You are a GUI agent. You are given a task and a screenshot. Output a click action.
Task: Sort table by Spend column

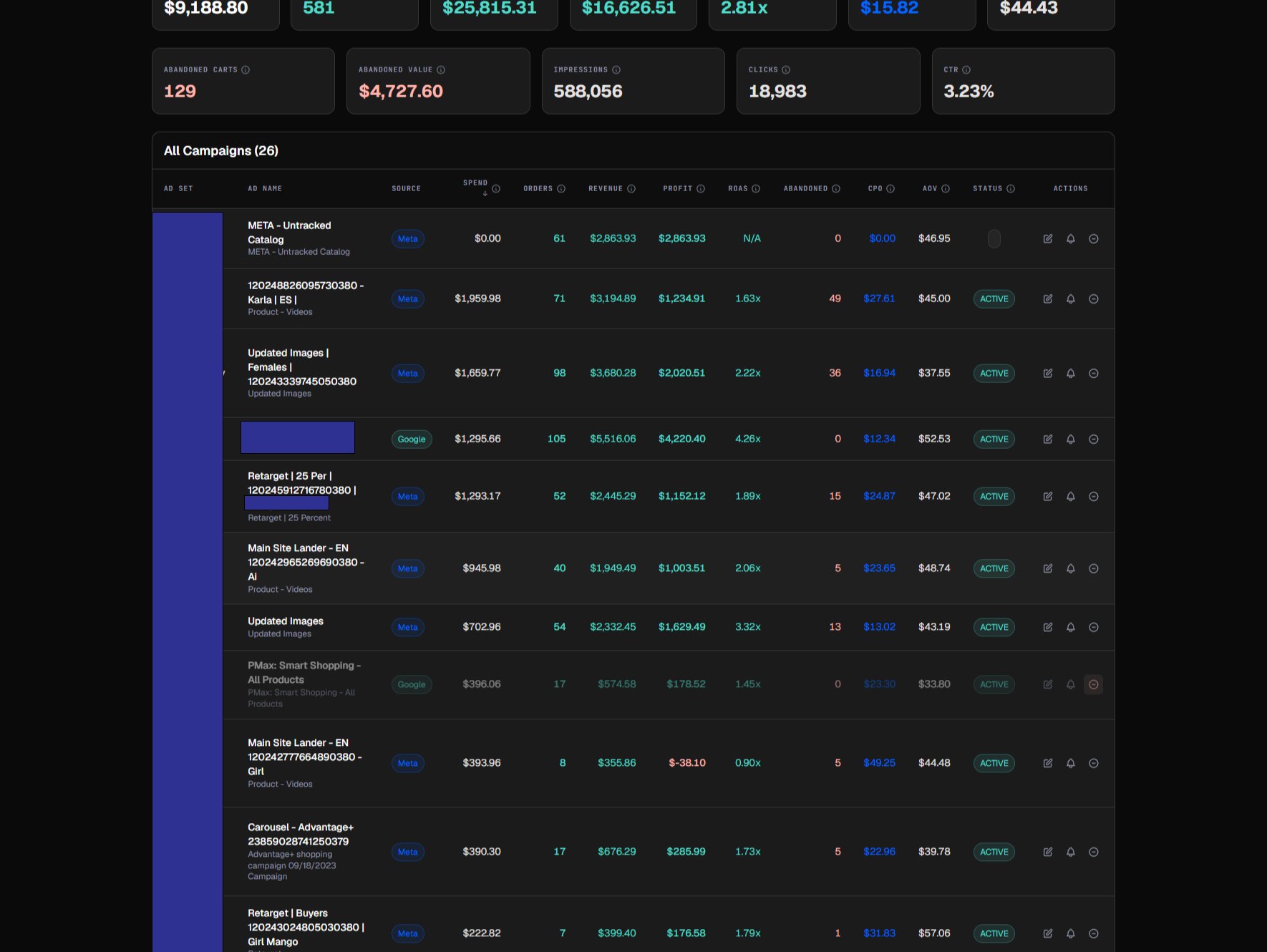(x=475, y=183)
